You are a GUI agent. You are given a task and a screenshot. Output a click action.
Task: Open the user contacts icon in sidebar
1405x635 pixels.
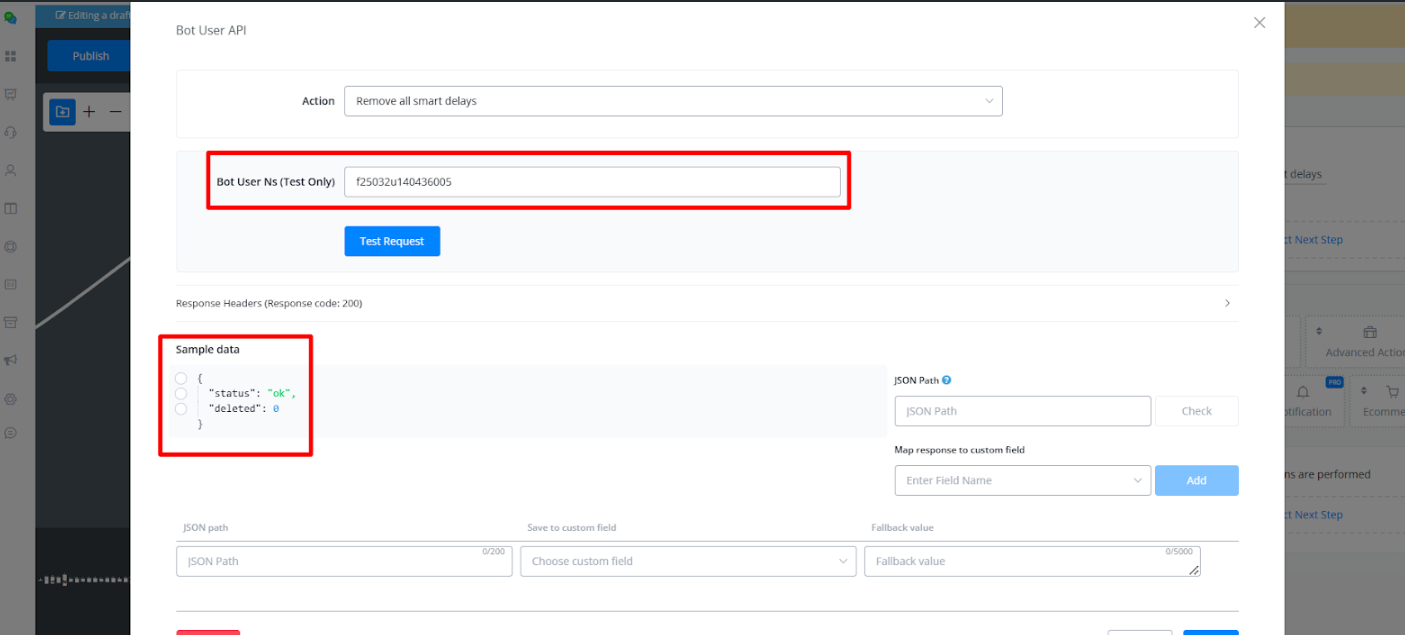tap(11, 170)
